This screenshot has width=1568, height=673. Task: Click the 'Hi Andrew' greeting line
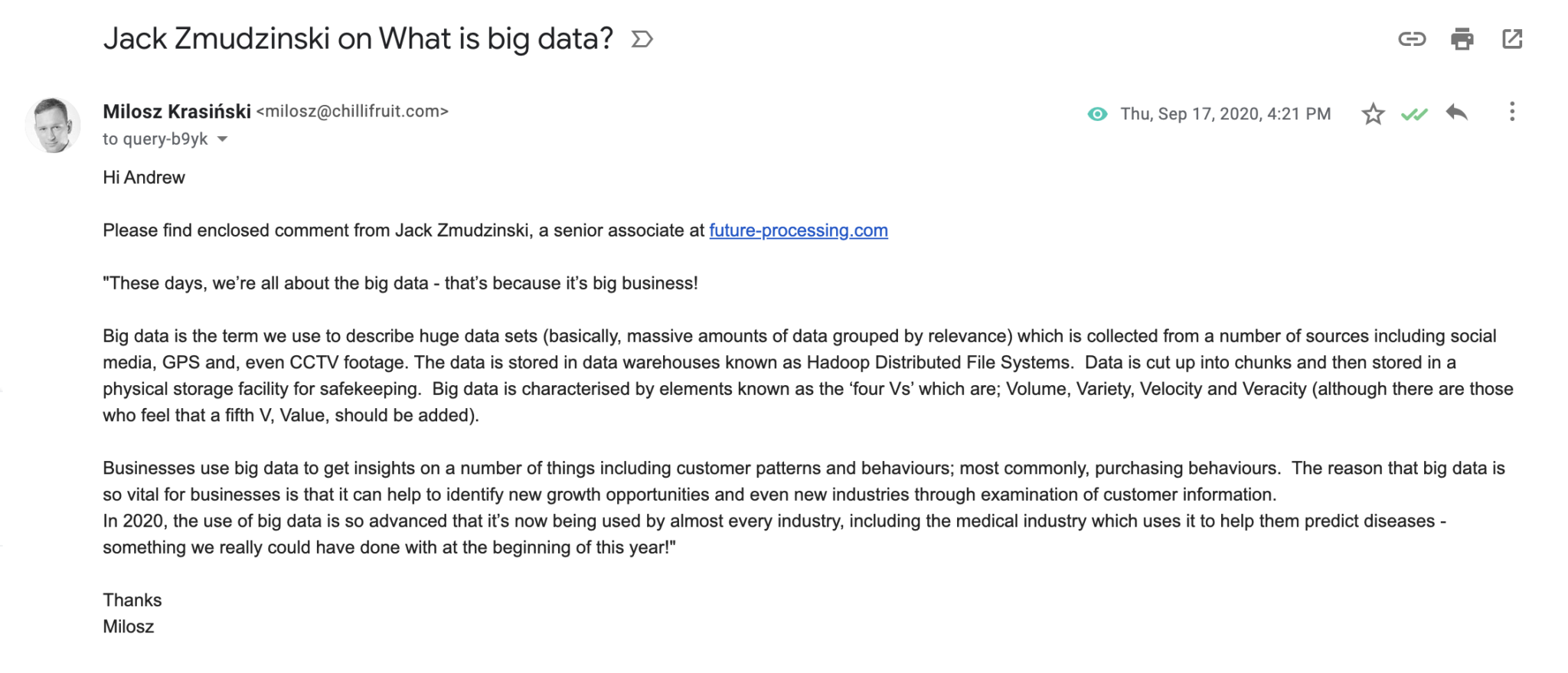144,178
